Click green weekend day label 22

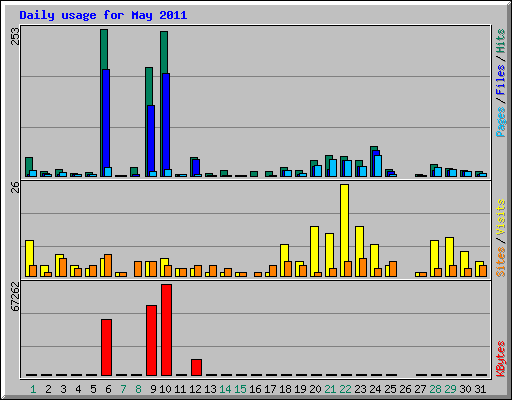pyautogui.click(x=345, y=389)
